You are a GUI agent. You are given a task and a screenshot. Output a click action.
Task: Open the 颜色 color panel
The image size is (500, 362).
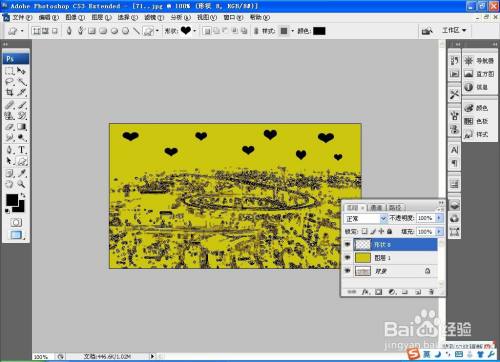coord(476,108)
